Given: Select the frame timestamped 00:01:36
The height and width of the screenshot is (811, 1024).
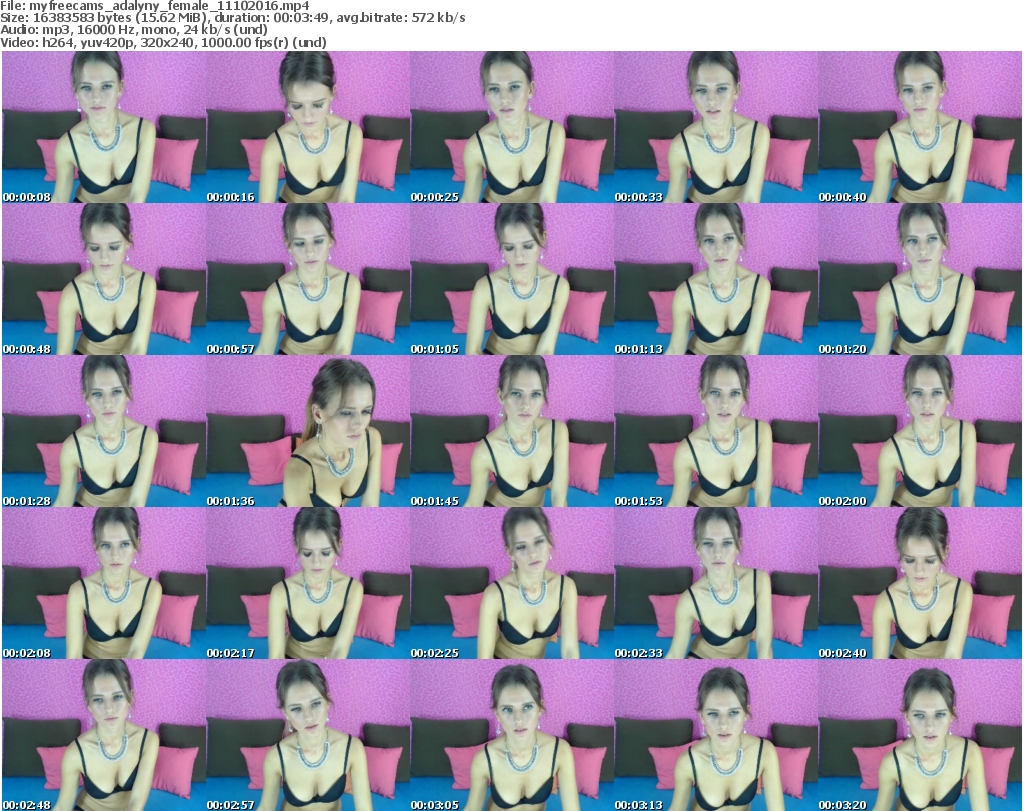Looking at the screenshot, I should click(x=308, y=432).
